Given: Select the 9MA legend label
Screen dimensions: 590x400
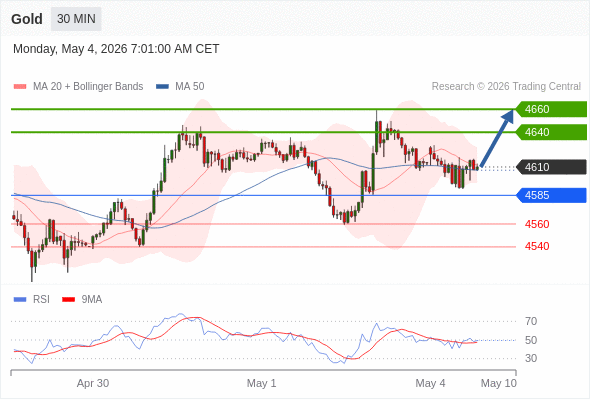Looking at the screenshot, I should click(92, 300).
